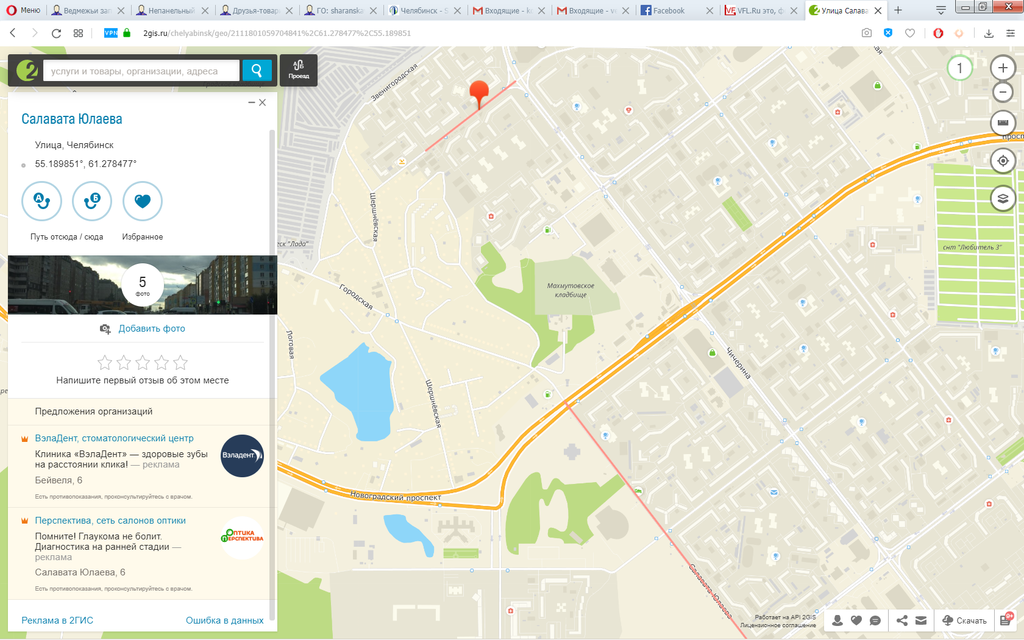Activate the ruler measurement tool
This screenshot has height=640, width=1024.
1003,123
